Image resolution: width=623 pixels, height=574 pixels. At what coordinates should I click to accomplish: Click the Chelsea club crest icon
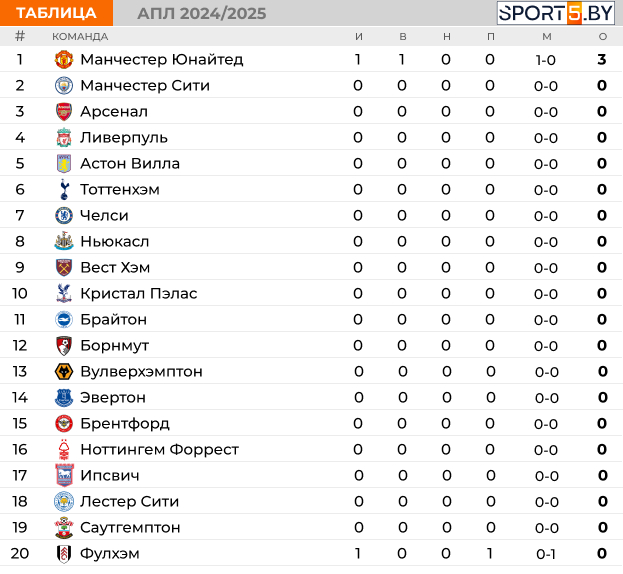pos(64,216)
